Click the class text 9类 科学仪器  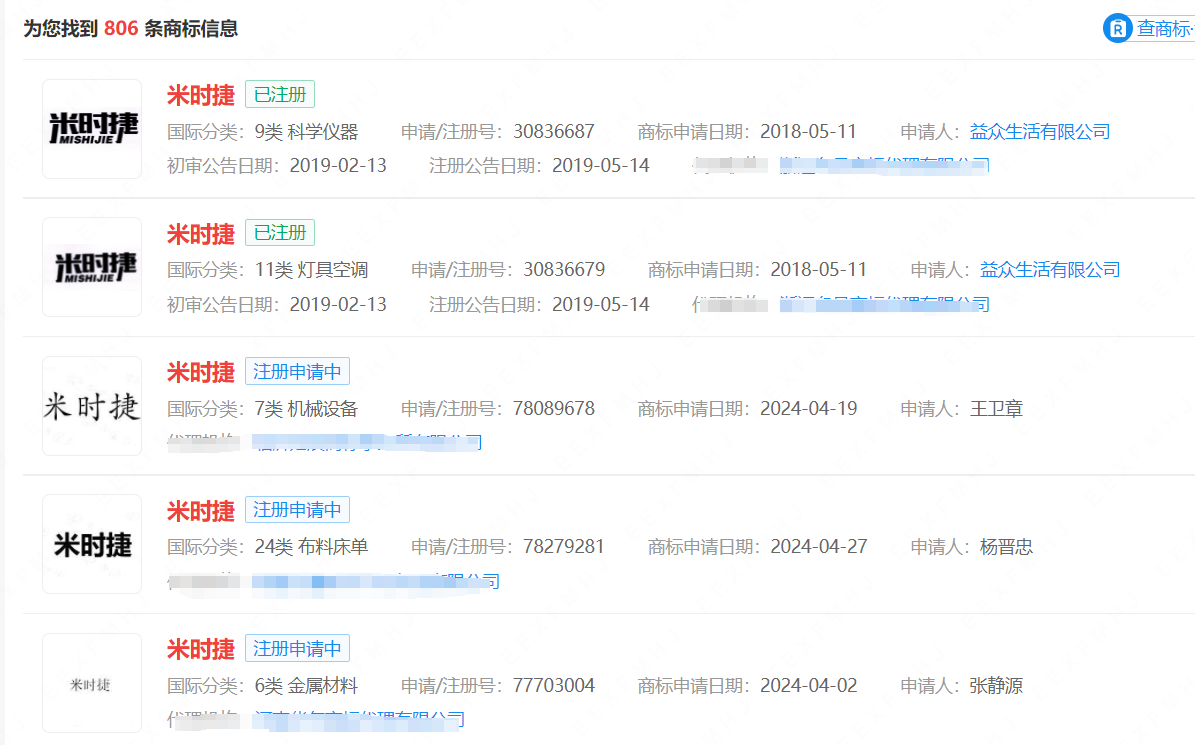pyautogui.click(x=306, y=132)
